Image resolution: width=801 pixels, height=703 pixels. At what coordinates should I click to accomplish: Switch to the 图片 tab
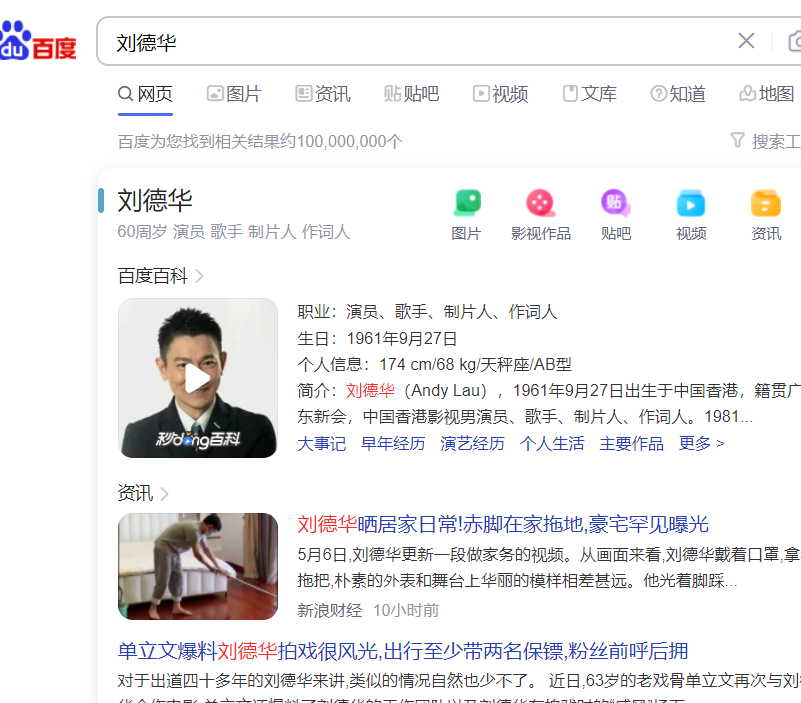(x=234, y=94)
